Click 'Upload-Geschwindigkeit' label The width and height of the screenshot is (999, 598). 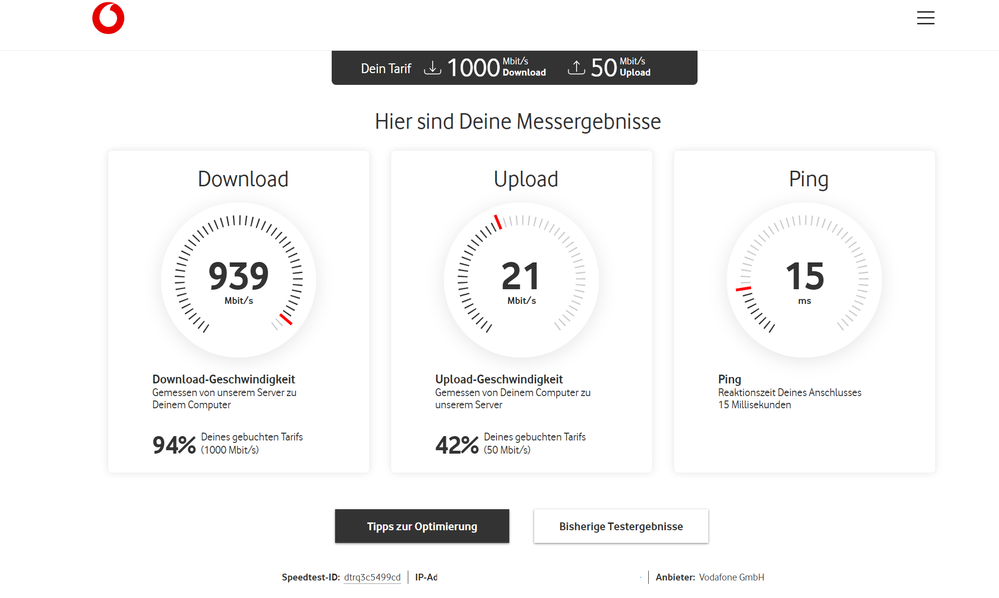coord(499,379)
